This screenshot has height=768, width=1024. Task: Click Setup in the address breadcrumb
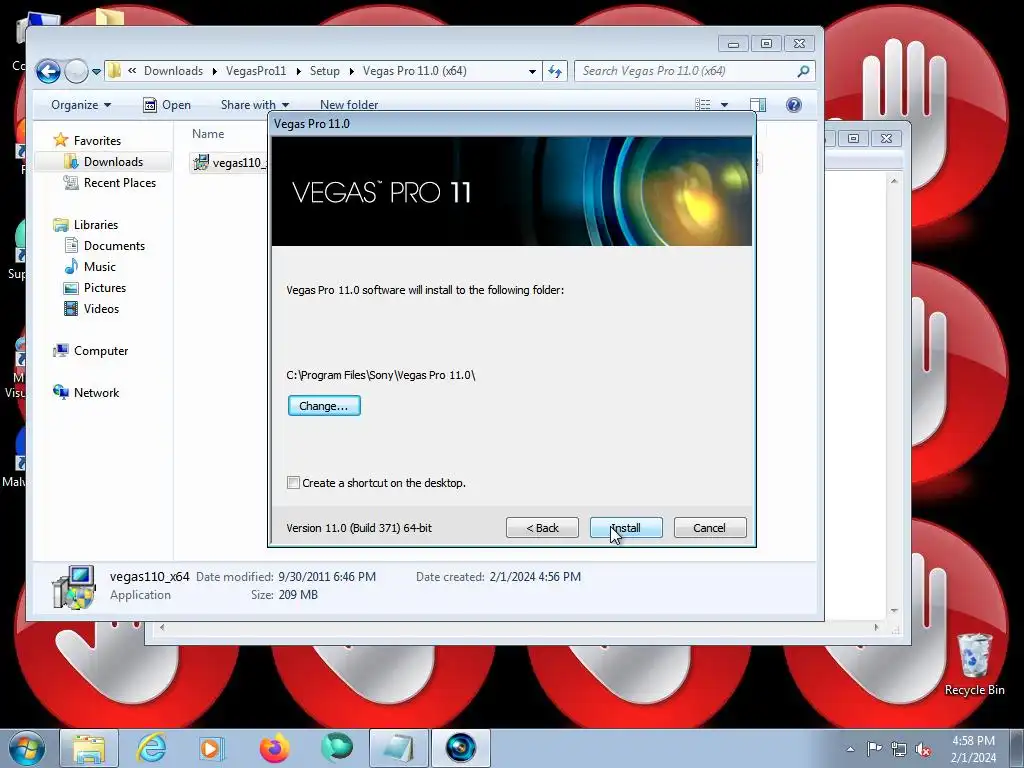click(x=325, y=71)
